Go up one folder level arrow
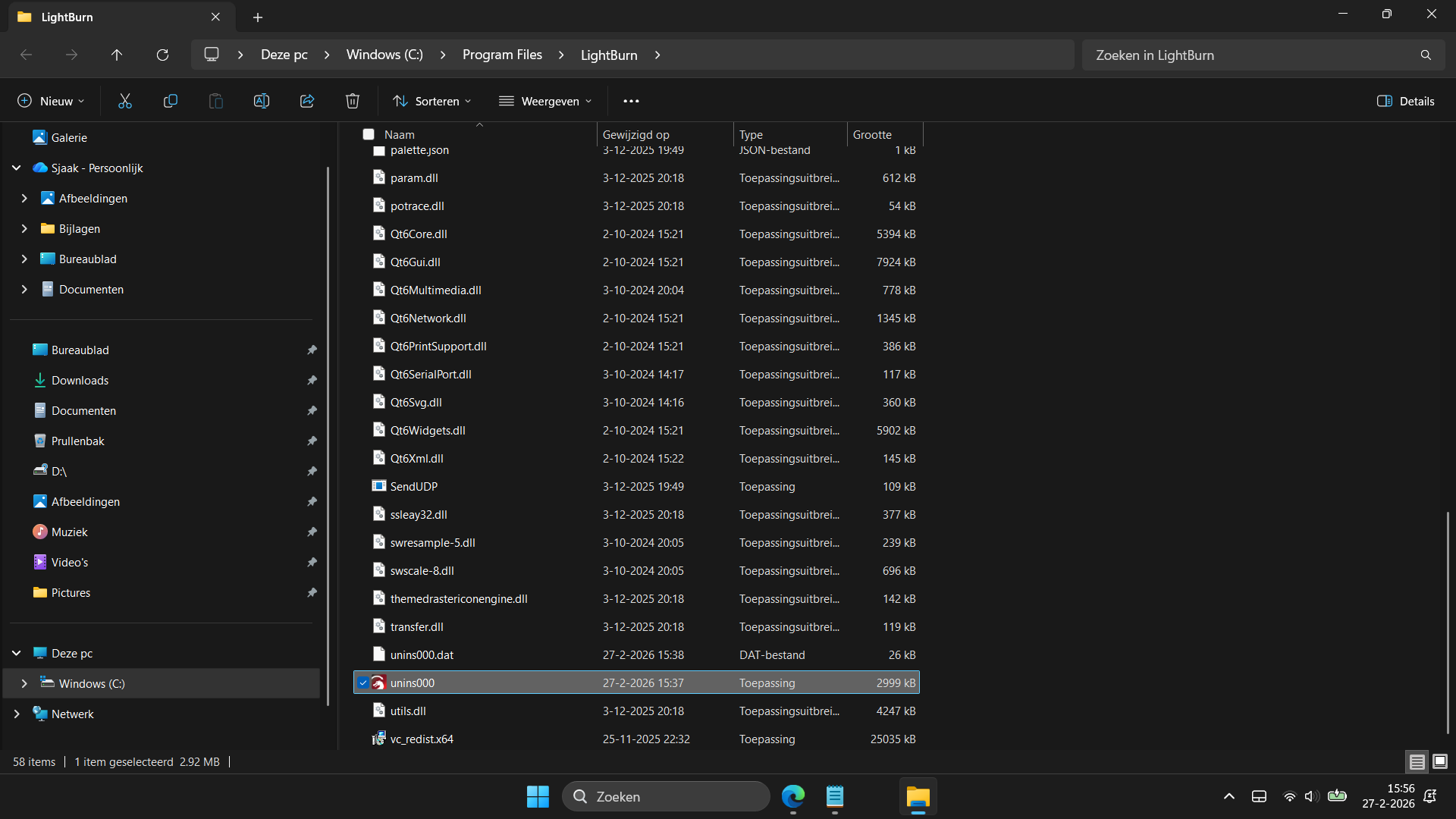 pyautogui.click(x=117, y=55)
